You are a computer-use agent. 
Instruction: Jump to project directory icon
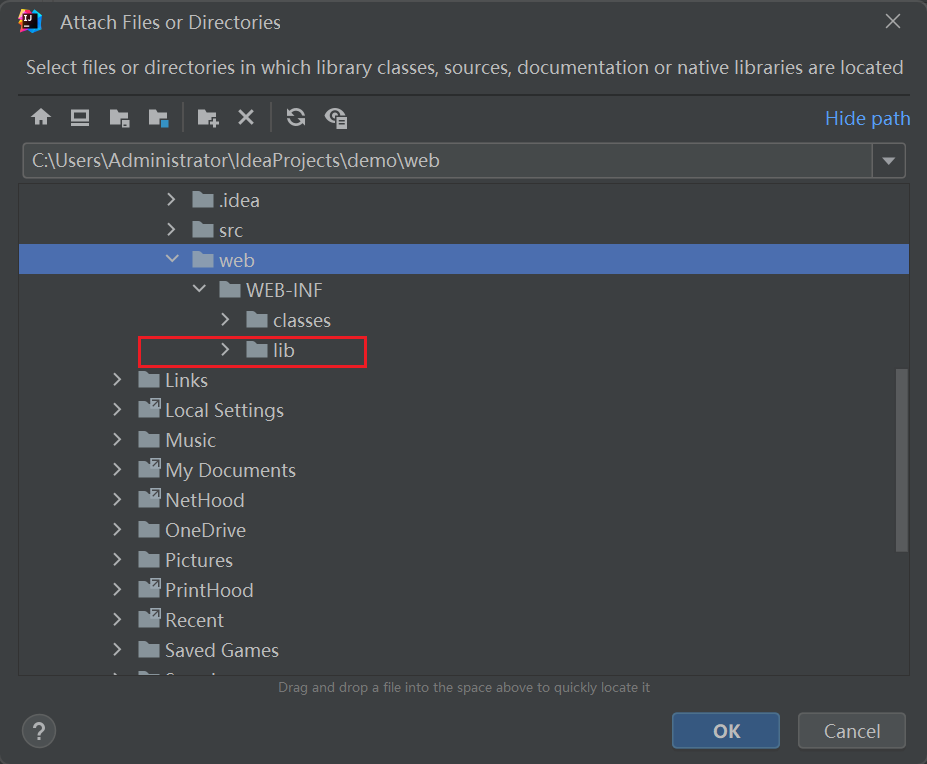119,118
